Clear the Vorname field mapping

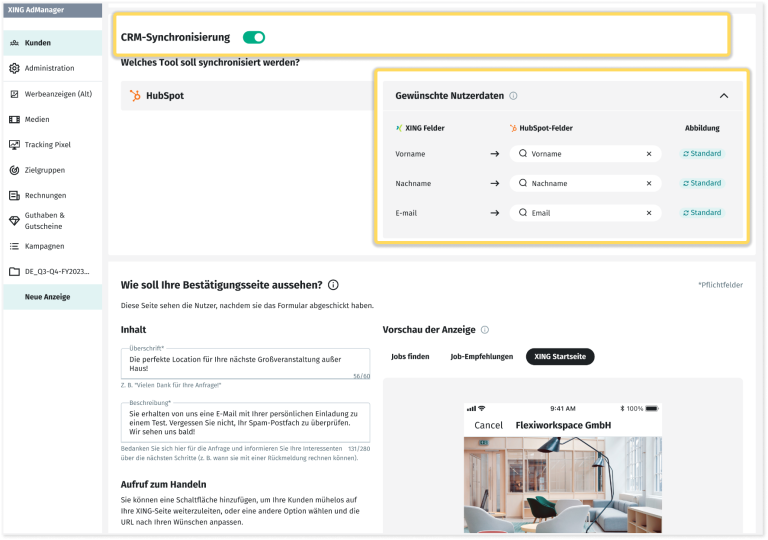click(649, 154)
